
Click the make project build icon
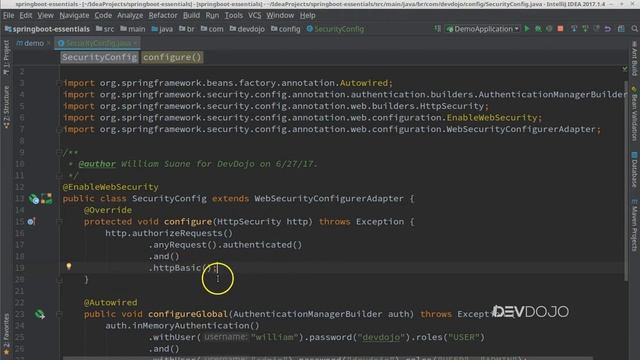point(437,29)
